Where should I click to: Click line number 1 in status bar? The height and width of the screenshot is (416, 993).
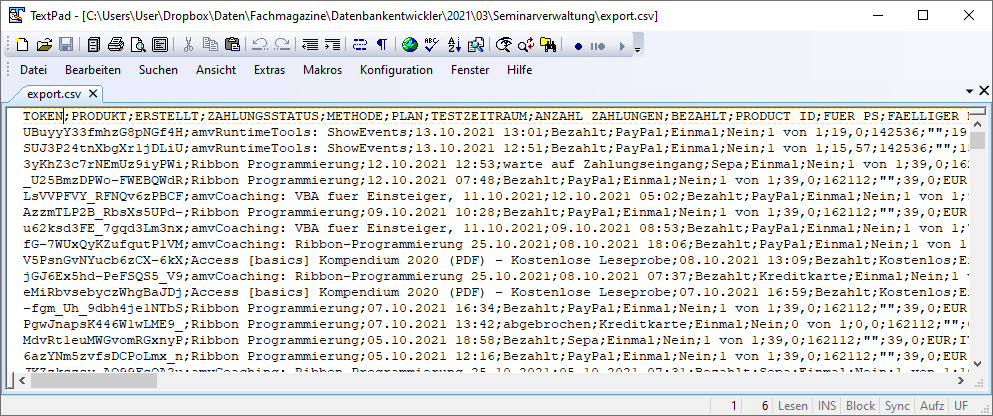[734, 406]
